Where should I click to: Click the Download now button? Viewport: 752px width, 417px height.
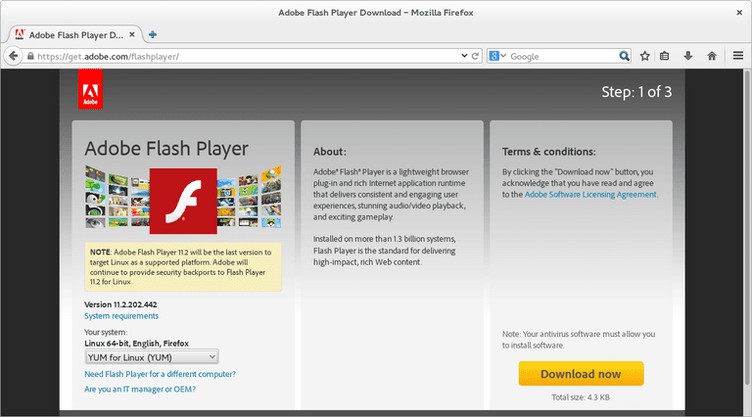pos(581,374)
